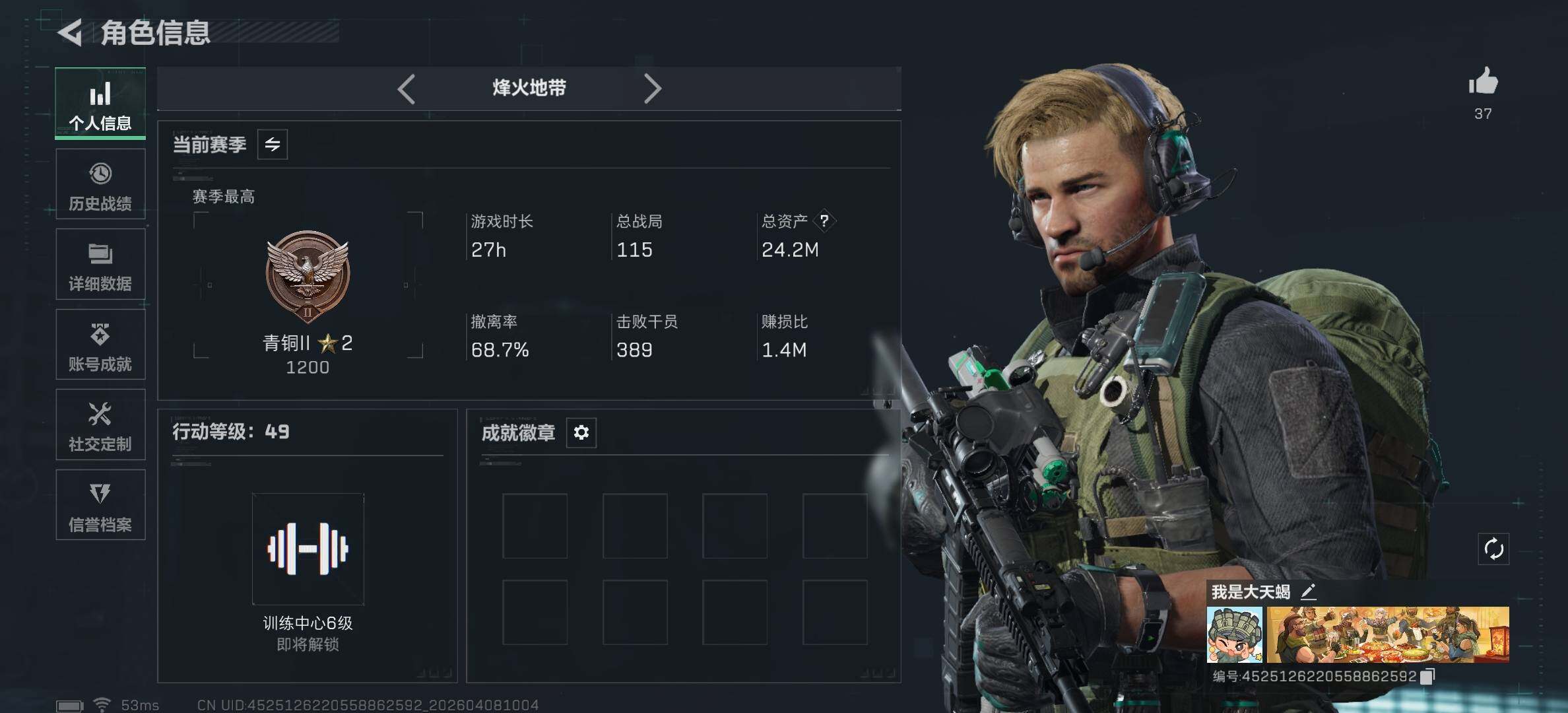Give a thumbs-up like to this profile
This screenshot has height=713, width=1568.
[1483, 82]
